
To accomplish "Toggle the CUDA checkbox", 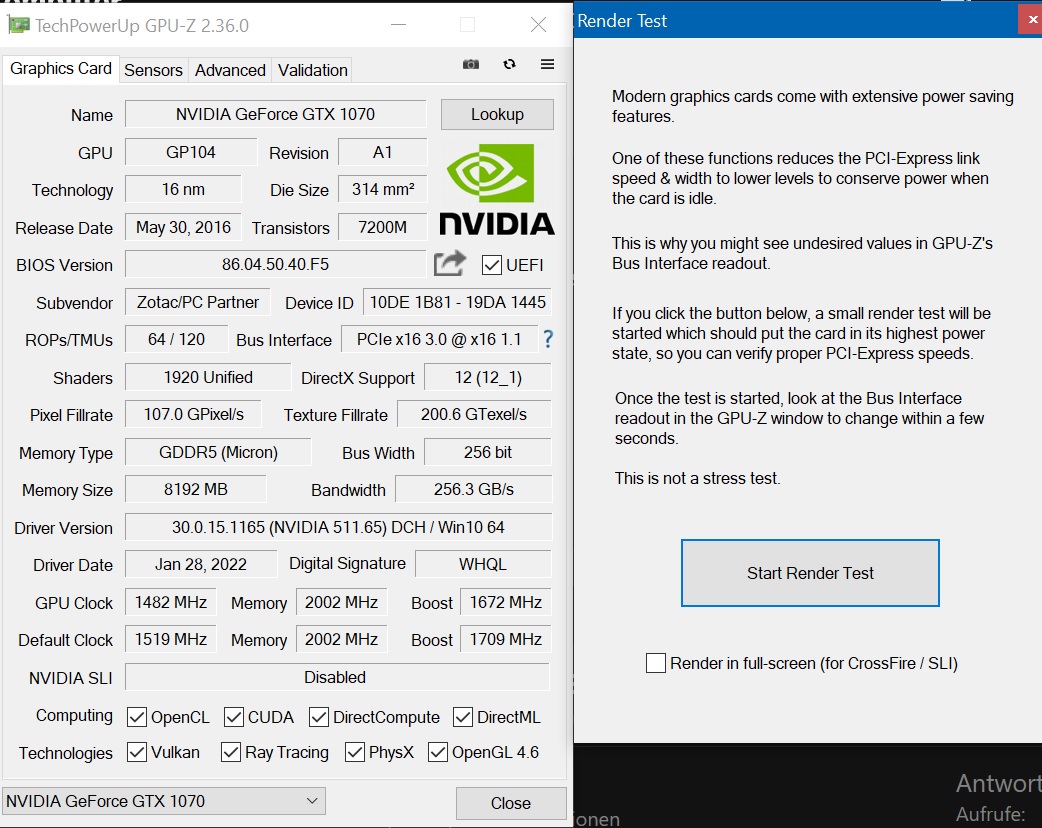I will point(234,717).
